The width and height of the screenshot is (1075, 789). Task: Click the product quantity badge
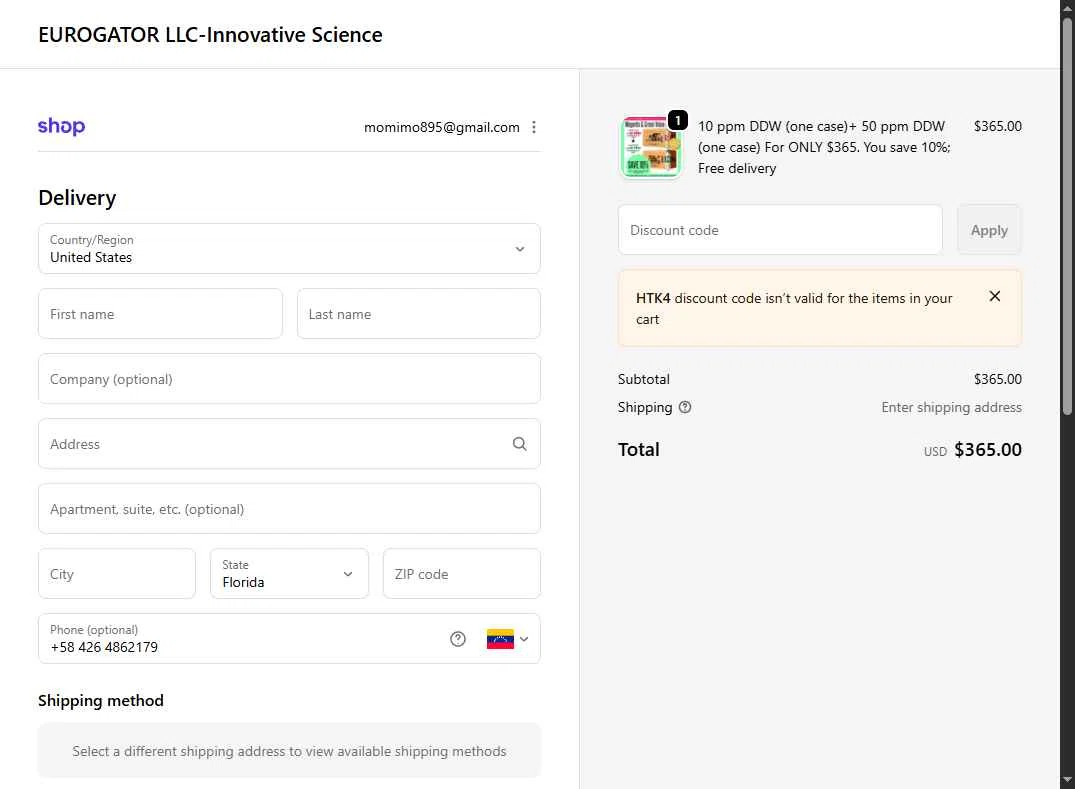click(677, 120)
